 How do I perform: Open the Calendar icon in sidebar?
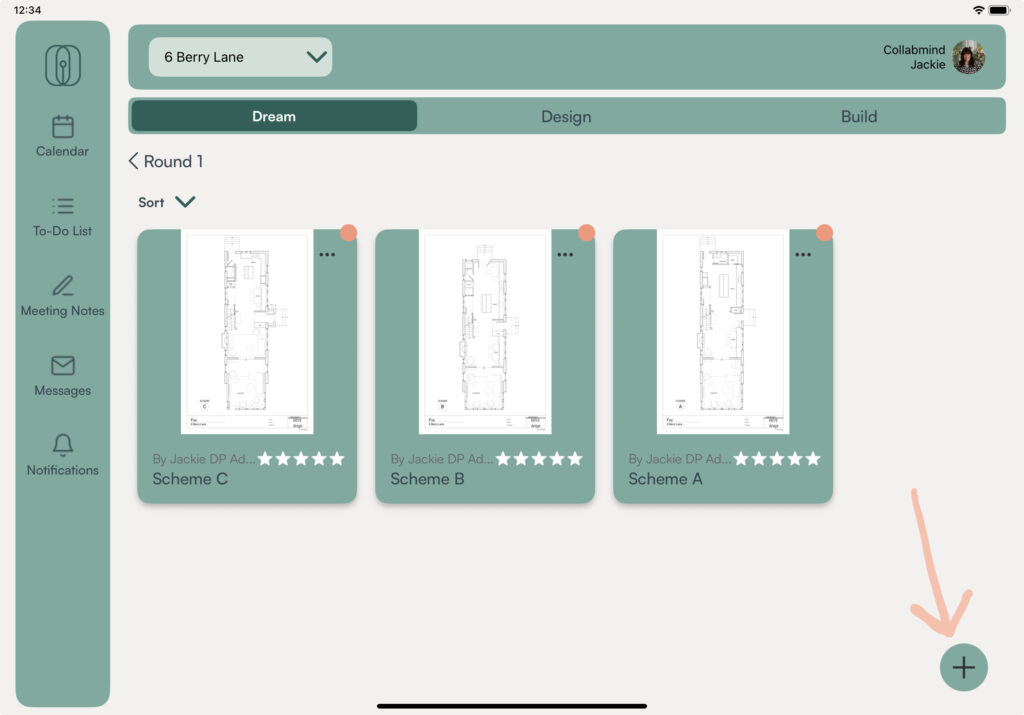coord(63,127)
